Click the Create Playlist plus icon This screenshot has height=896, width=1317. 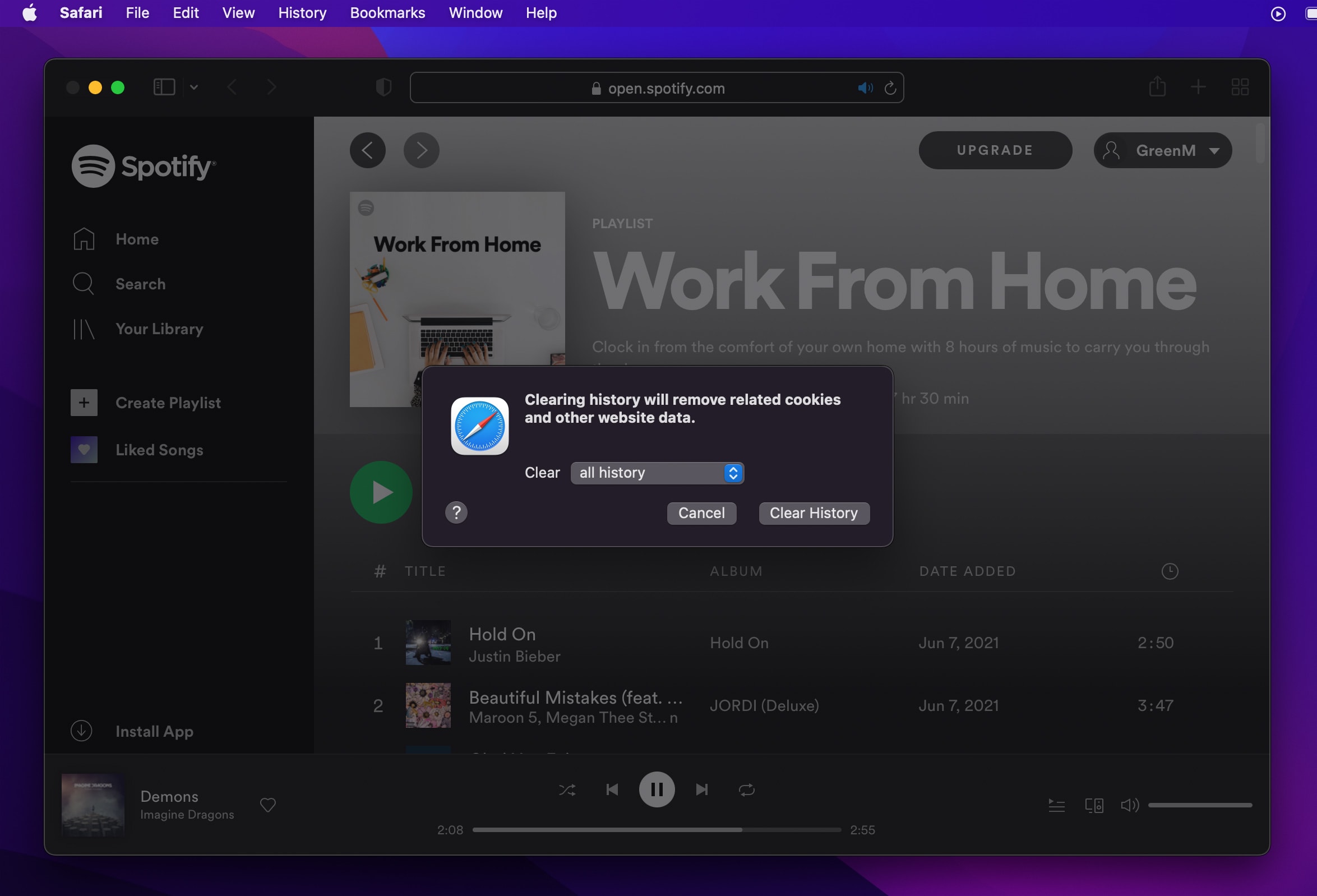(84, 403)
